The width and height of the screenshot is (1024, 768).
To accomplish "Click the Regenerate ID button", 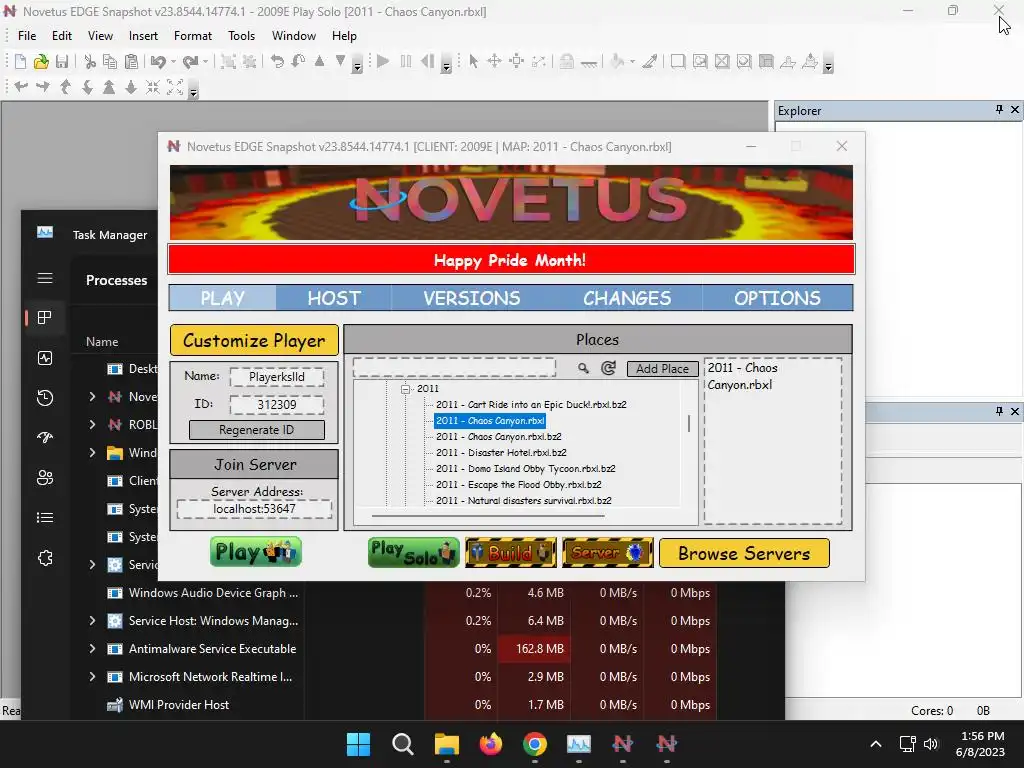I will 257,430.
